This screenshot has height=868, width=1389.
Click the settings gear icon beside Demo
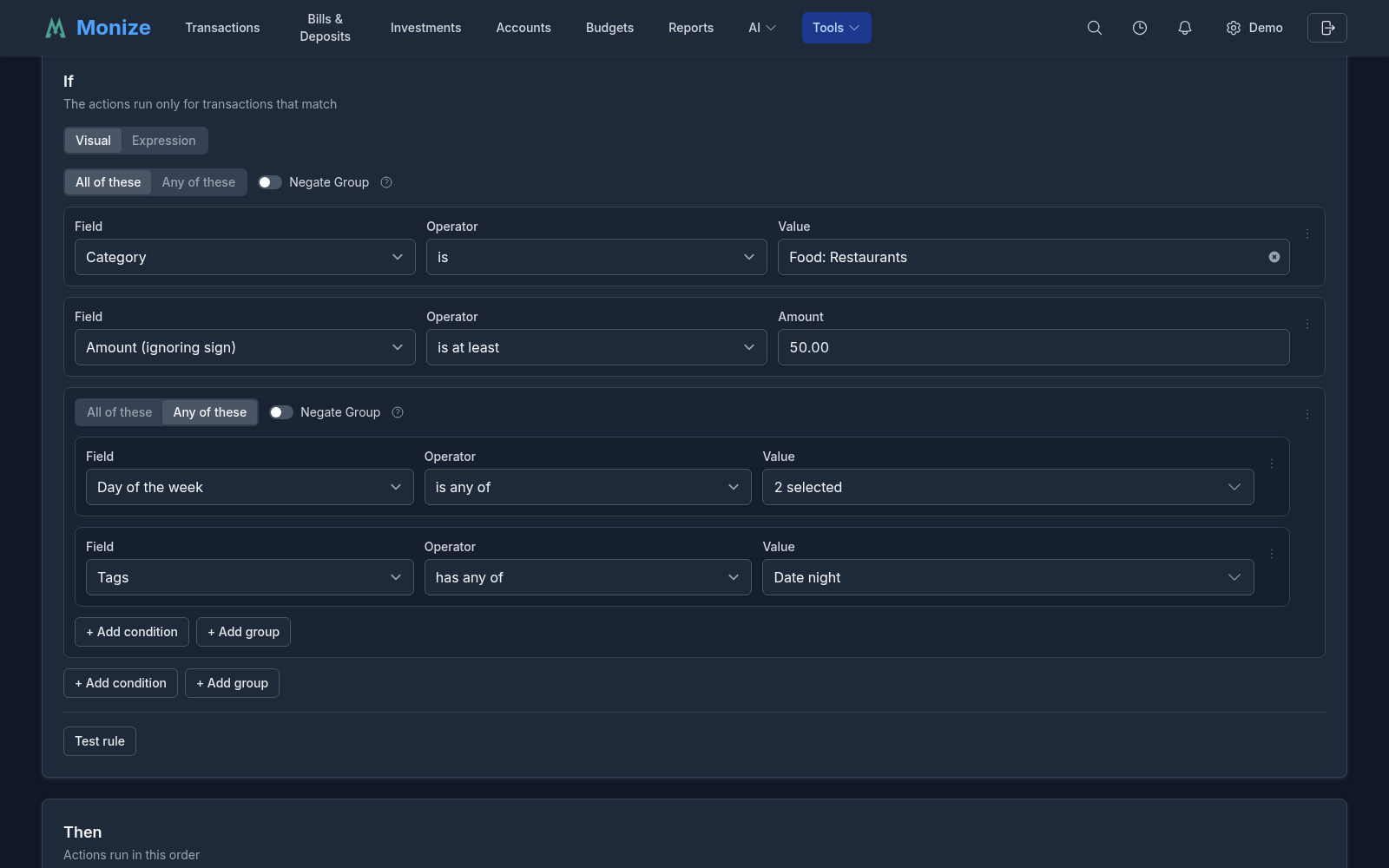click(1233, 28)
